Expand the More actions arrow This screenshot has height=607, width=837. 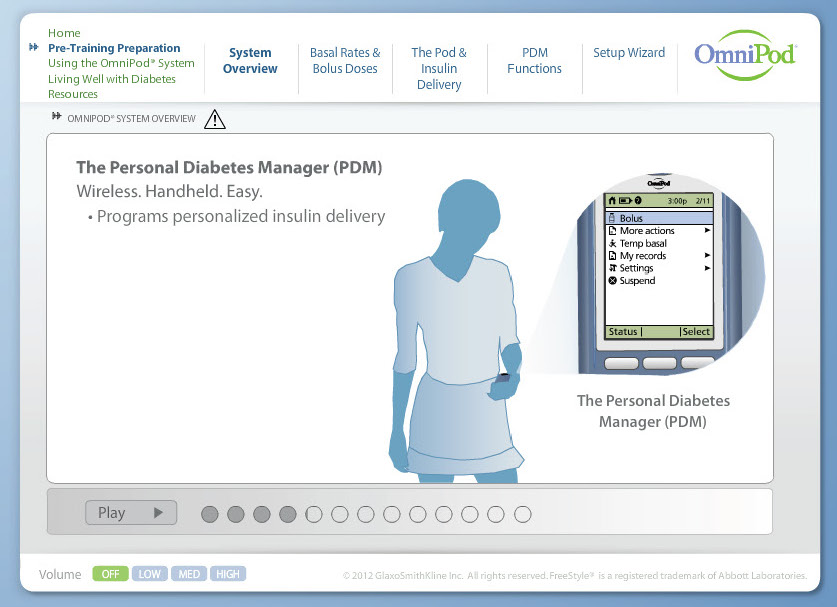pyautogui.click(x=707, y=231)
